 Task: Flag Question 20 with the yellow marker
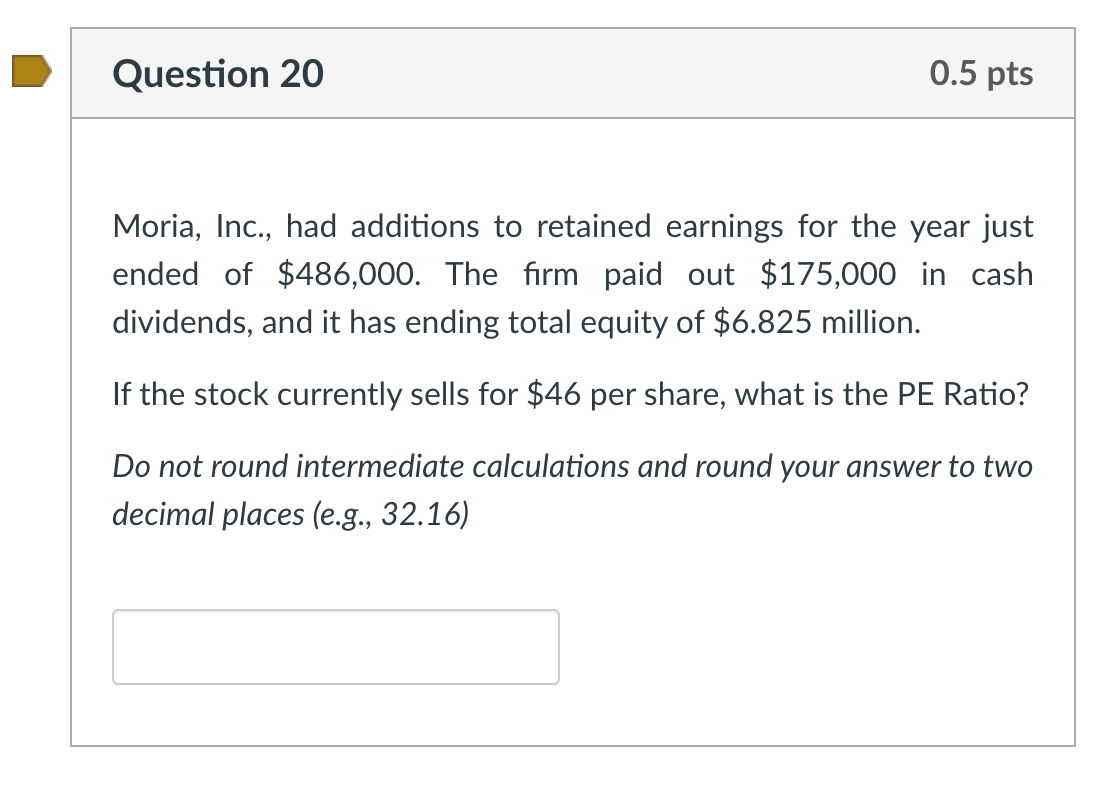[x=32, y=71]
